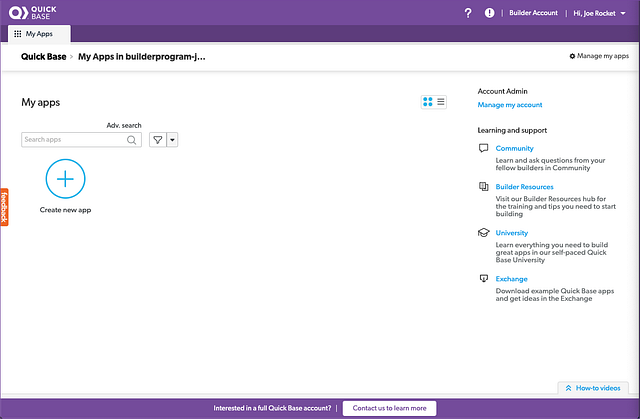The height and width of the screenshot is (419, 640).
Task: Expand the filter dropdown arrow
Action: pos(172,140)
